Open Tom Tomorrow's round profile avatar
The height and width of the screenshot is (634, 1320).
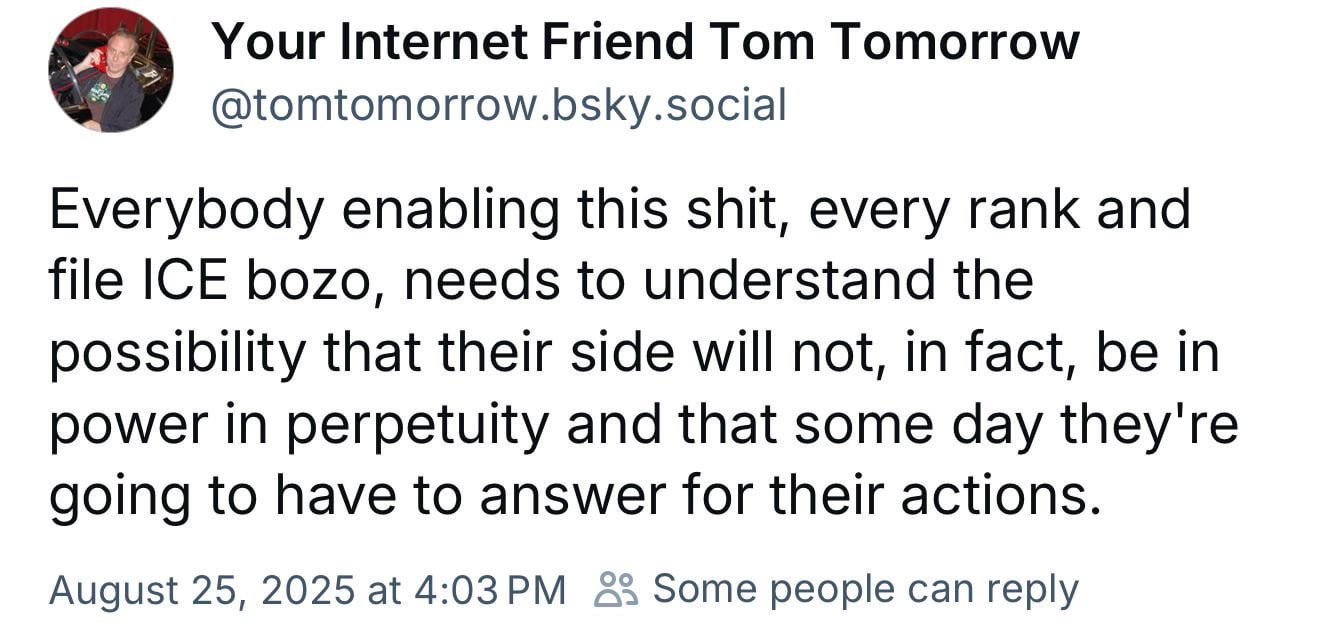pyautogui.click(x=111, y=70)
